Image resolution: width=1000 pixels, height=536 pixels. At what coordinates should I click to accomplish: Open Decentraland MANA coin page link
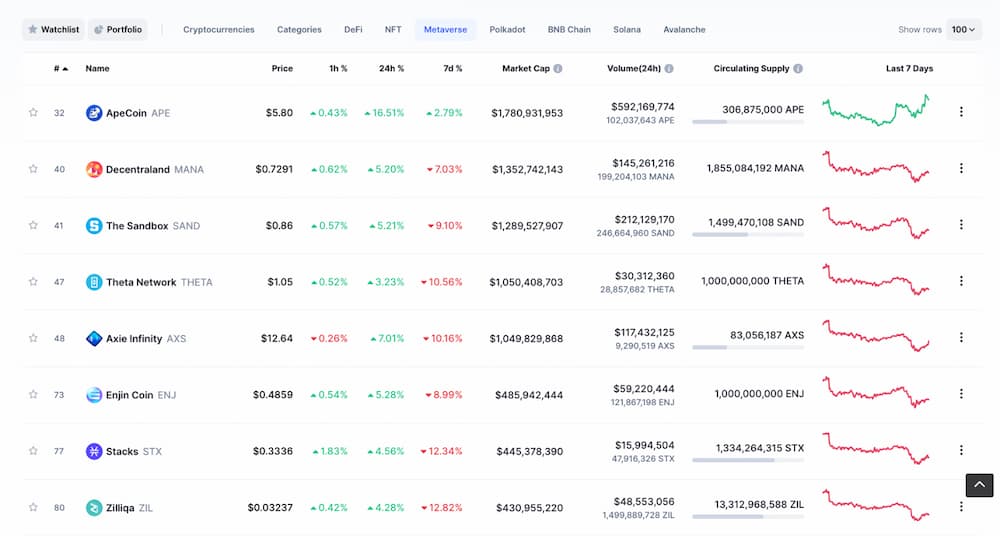(145, 169)
